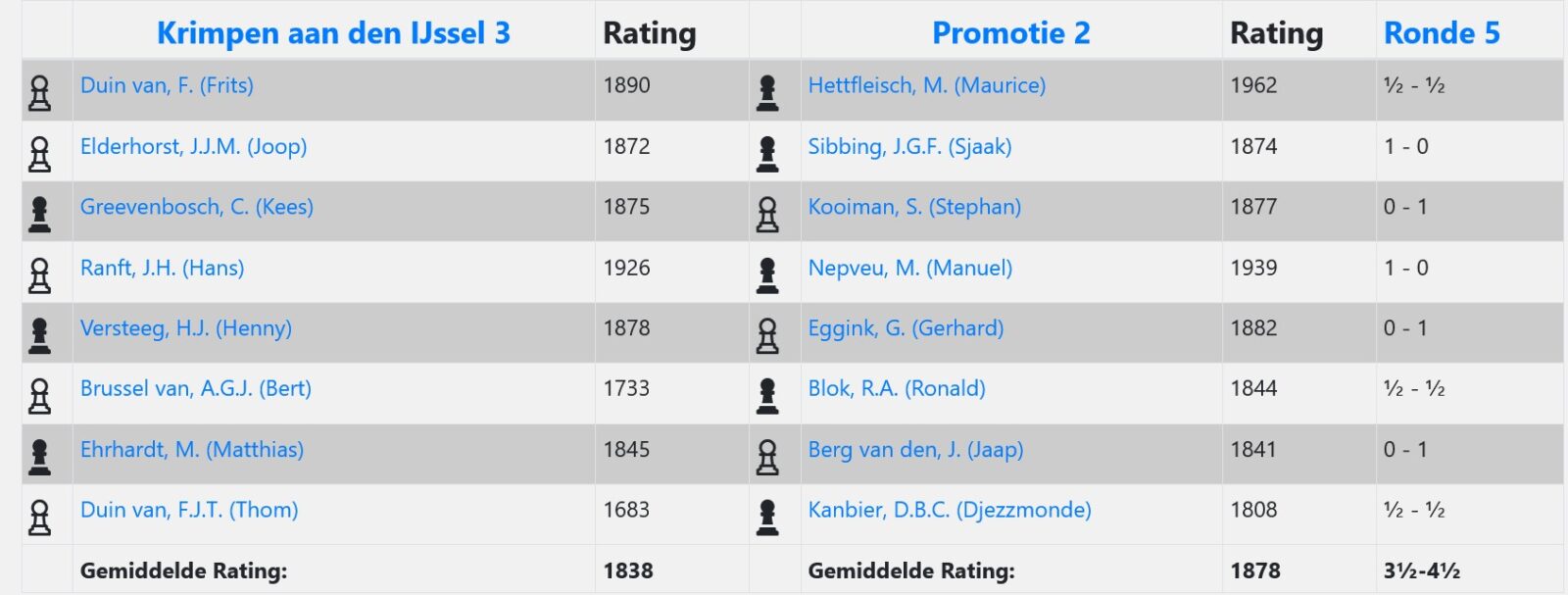The image size is (1568, 595).
Task: Click black pawn icon beside Kanbier, D.B.C. (Djezzmonde)
Action: [x=767, y=518]
